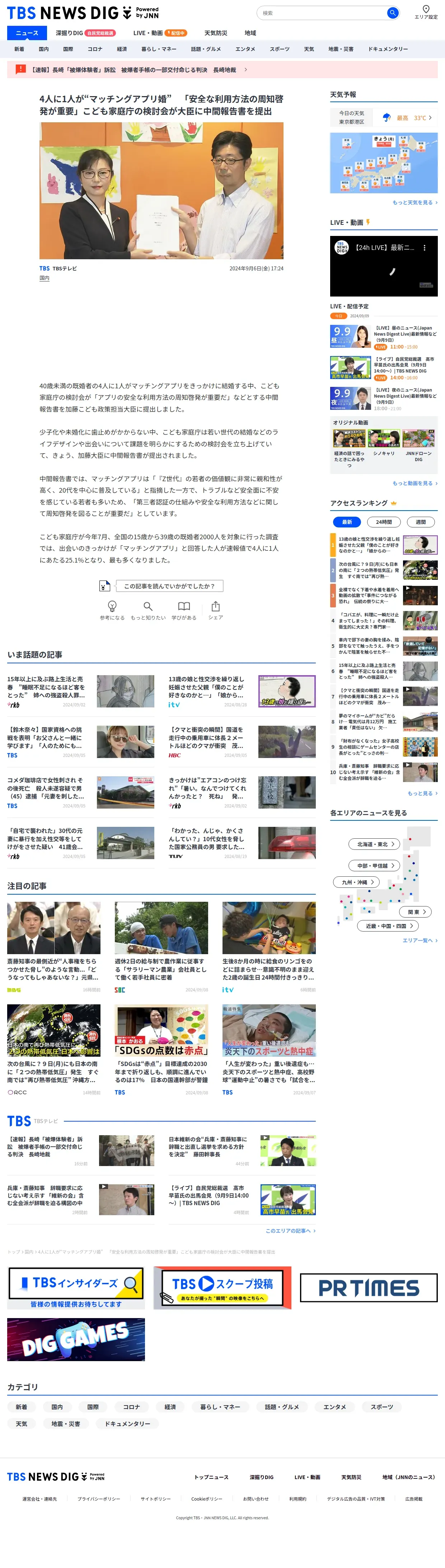Open the このエリアの記事へ link
445x1568 pixels.
coord(290,1231)
